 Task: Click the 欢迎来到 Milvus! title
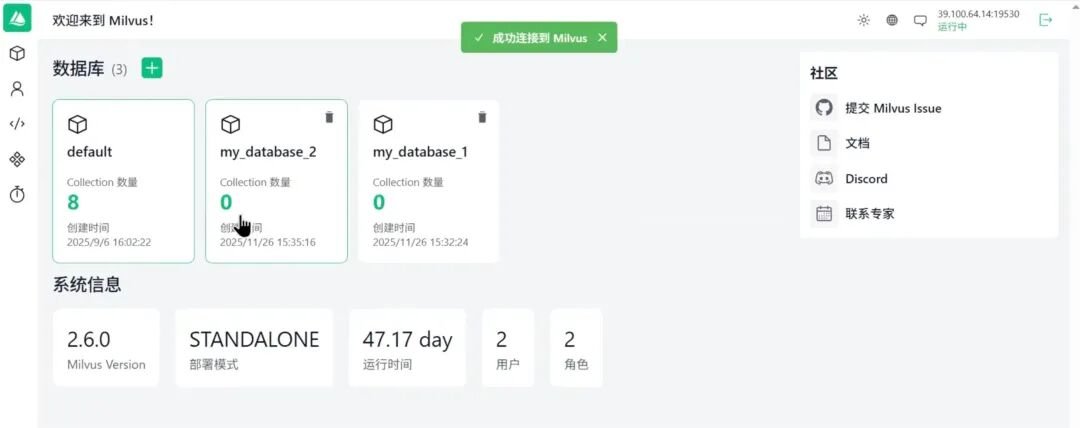point(103,21)
